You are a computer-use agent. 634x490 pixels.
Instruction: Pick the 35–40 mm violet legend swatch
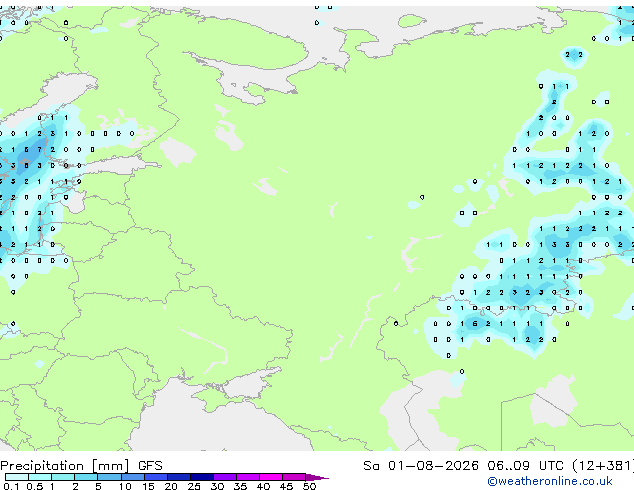(248, 477)
